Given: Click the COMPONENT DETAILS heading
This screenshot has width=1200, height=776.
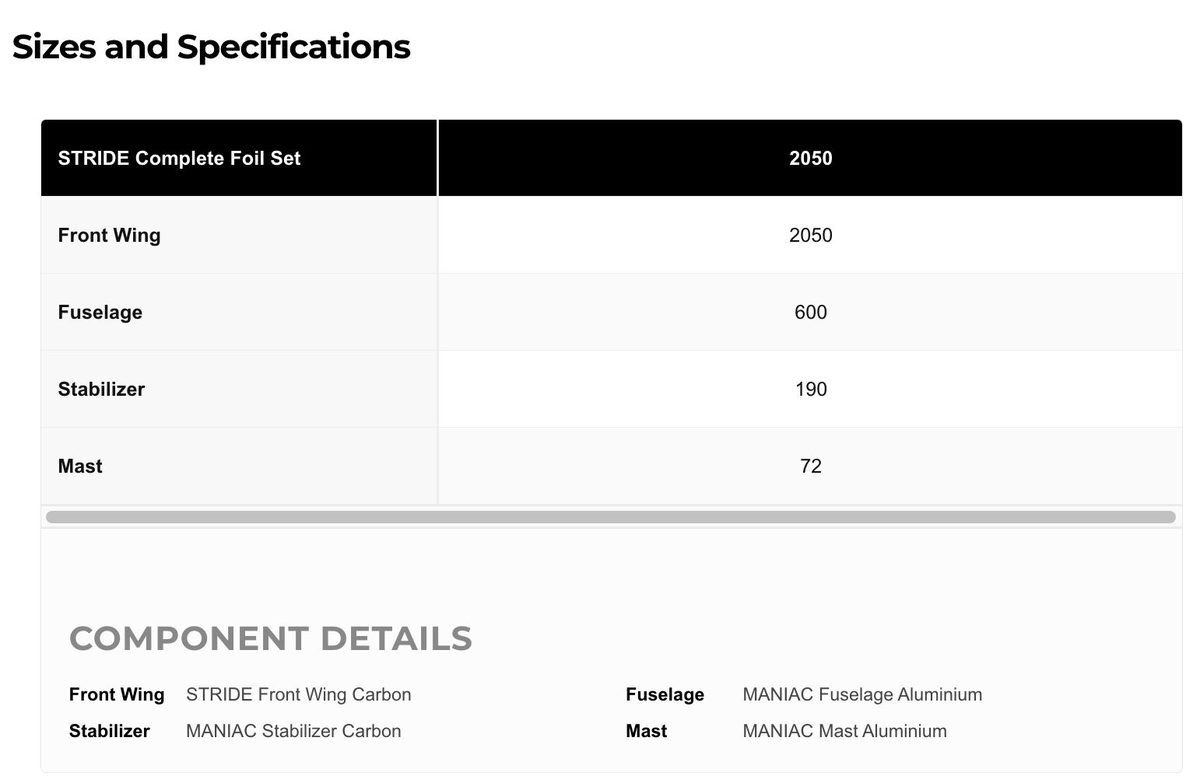Looking at the screenshot, I should 270,638.
